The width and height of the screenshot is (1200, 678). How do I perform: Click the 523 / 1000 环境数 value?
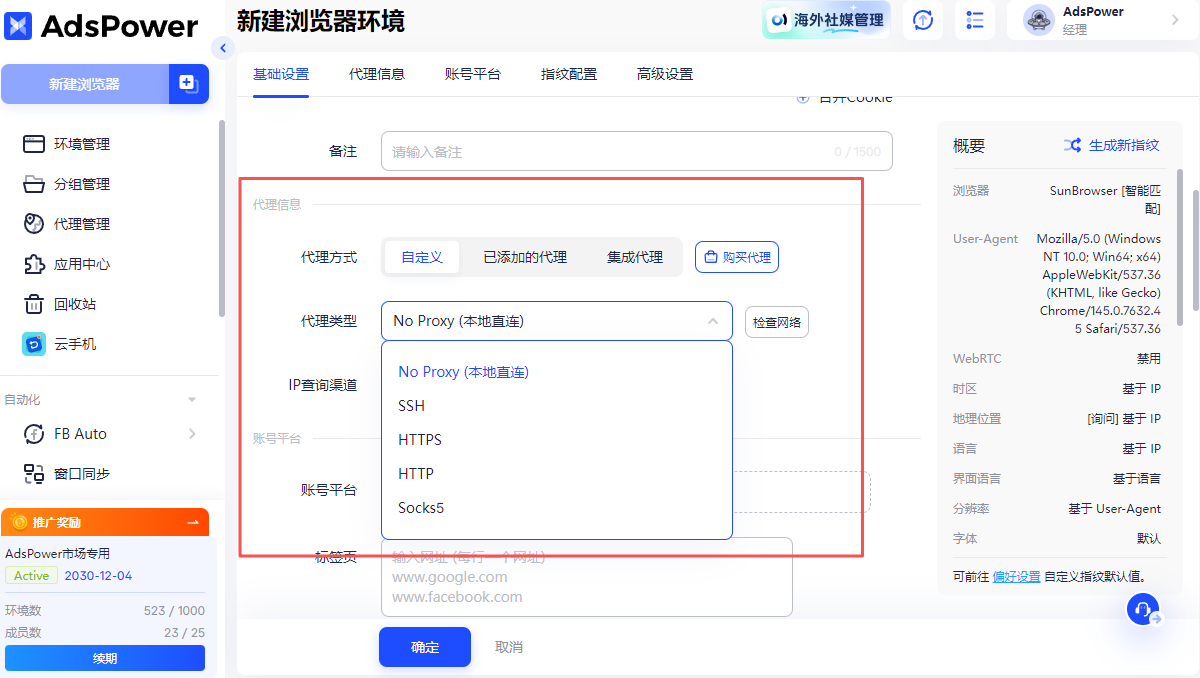pyautogui.click(x=174, y=610)
